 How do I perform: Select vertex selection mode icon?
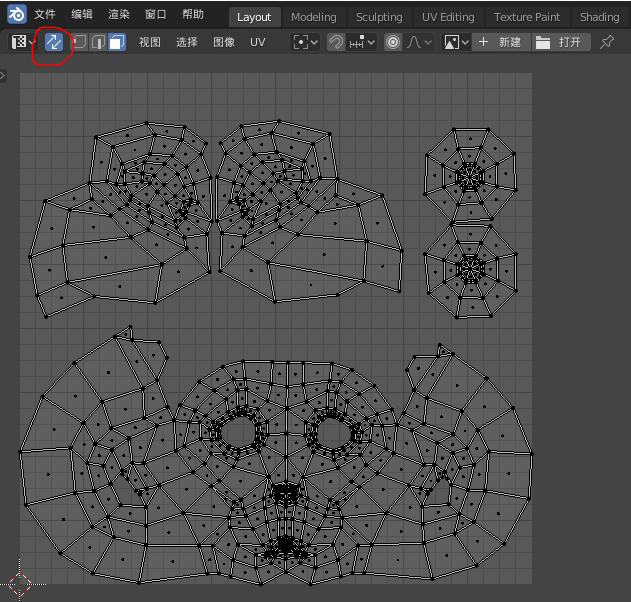[79, 42]
